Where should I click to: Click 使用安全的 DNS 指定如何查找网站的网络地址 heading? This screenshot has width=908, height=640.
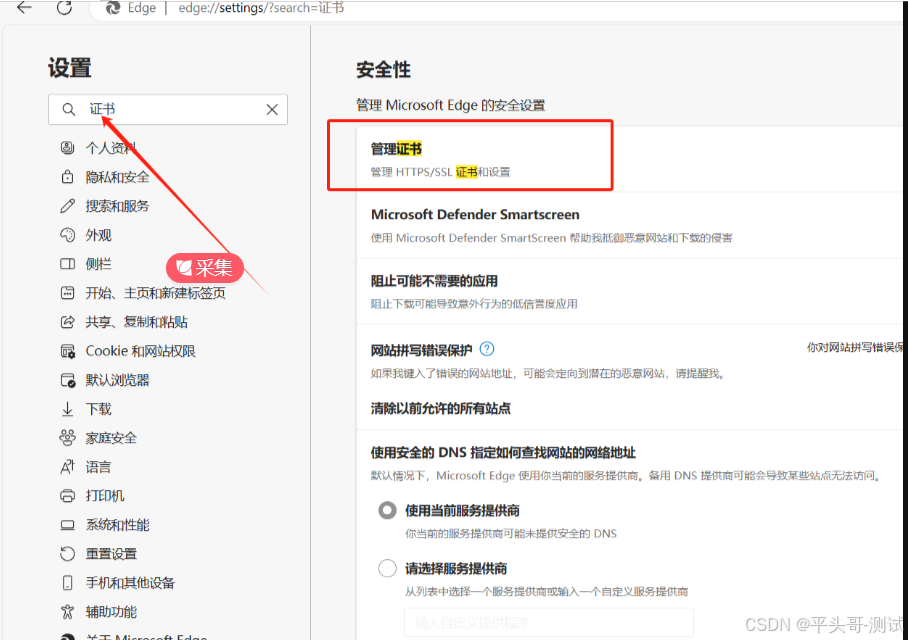click(503, 452)
